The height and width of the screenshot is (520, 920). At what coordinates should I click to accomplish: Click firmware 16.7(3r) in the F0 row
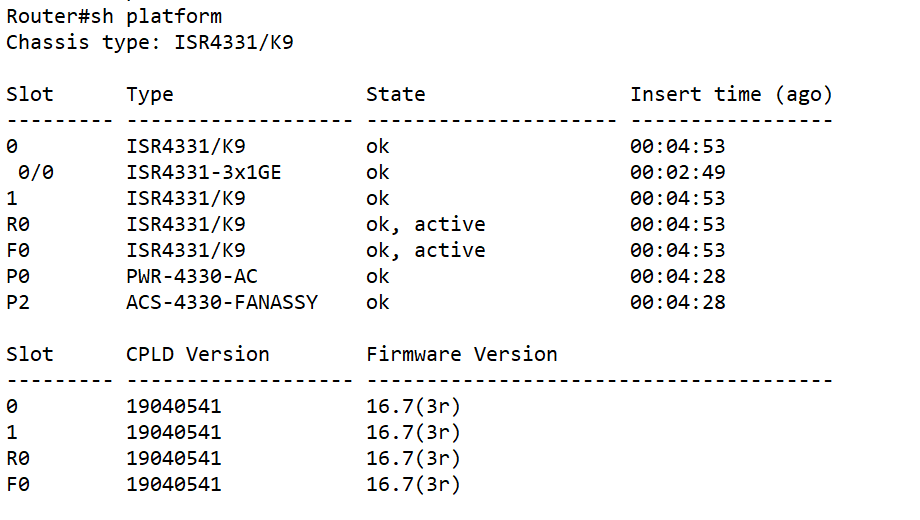tap(413, 484)
